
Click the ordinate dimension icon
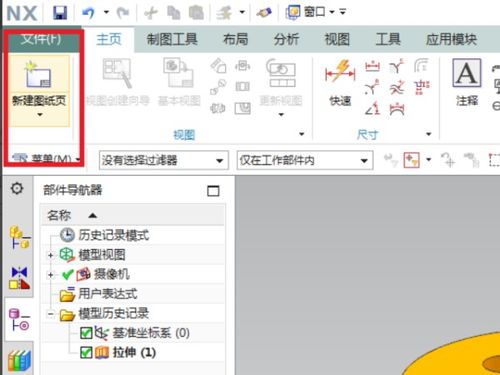click(422, 87)
